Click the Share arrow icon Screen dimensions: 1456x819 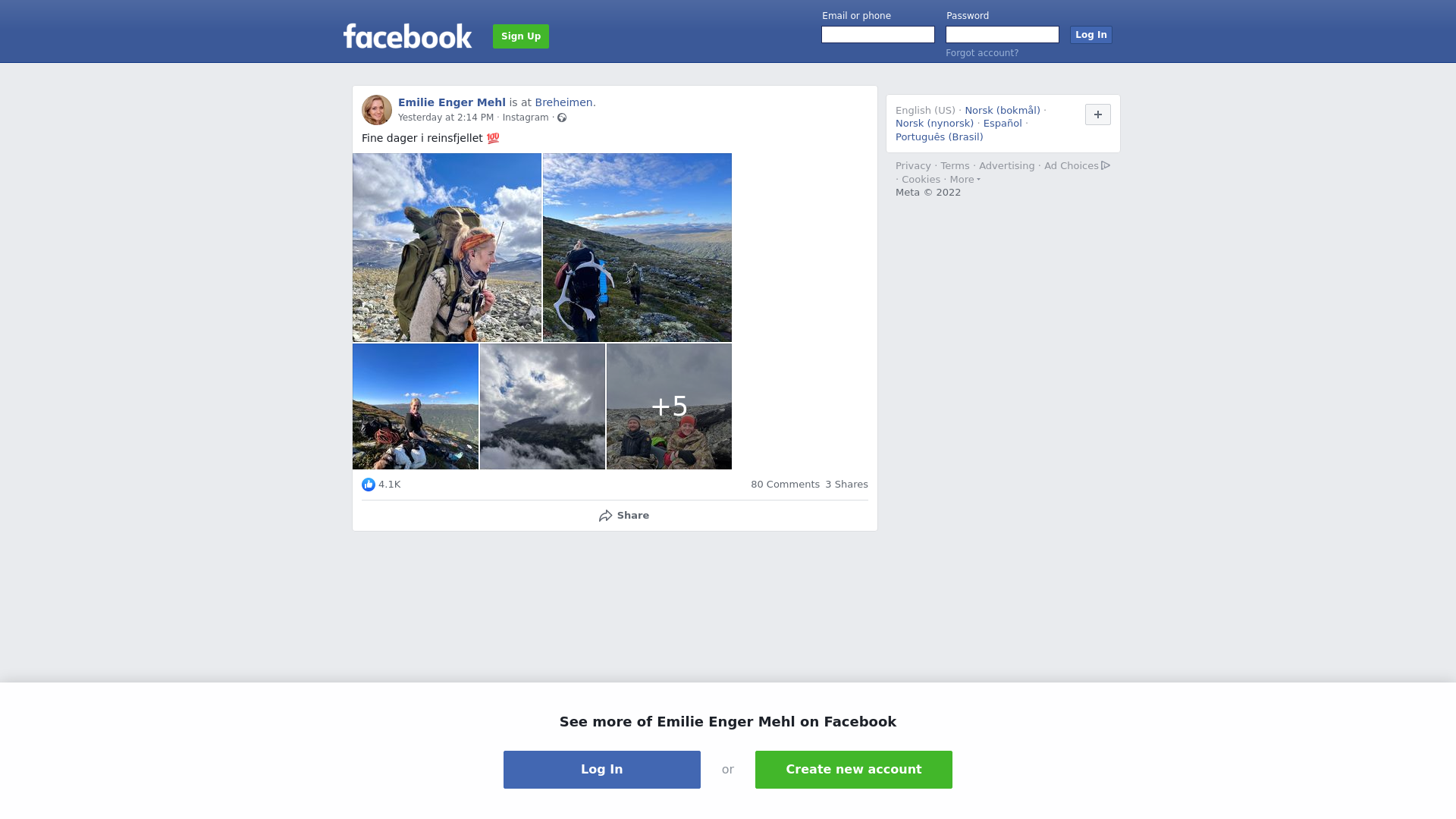[605, 516]
